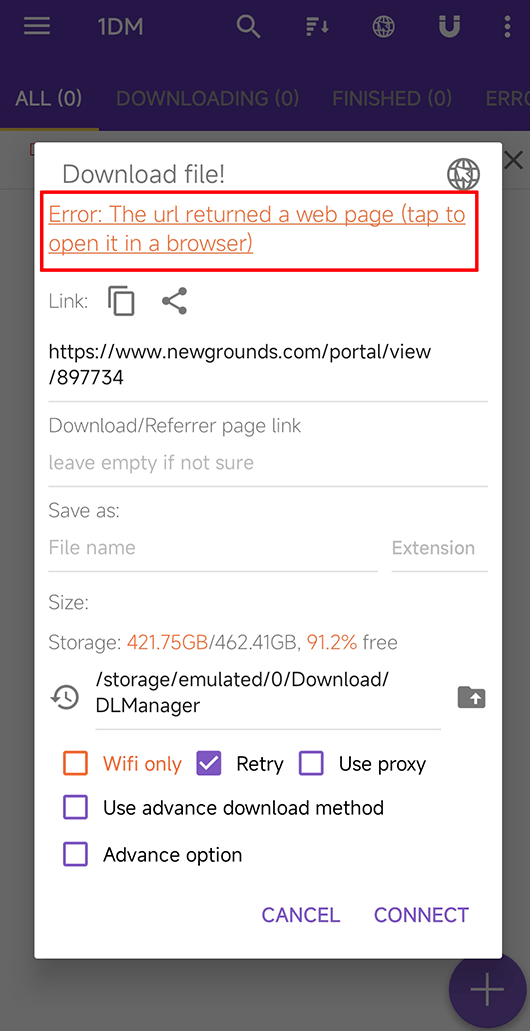Expand Advance option settings
Screen dimensions: 530x1031
[76, 855]
